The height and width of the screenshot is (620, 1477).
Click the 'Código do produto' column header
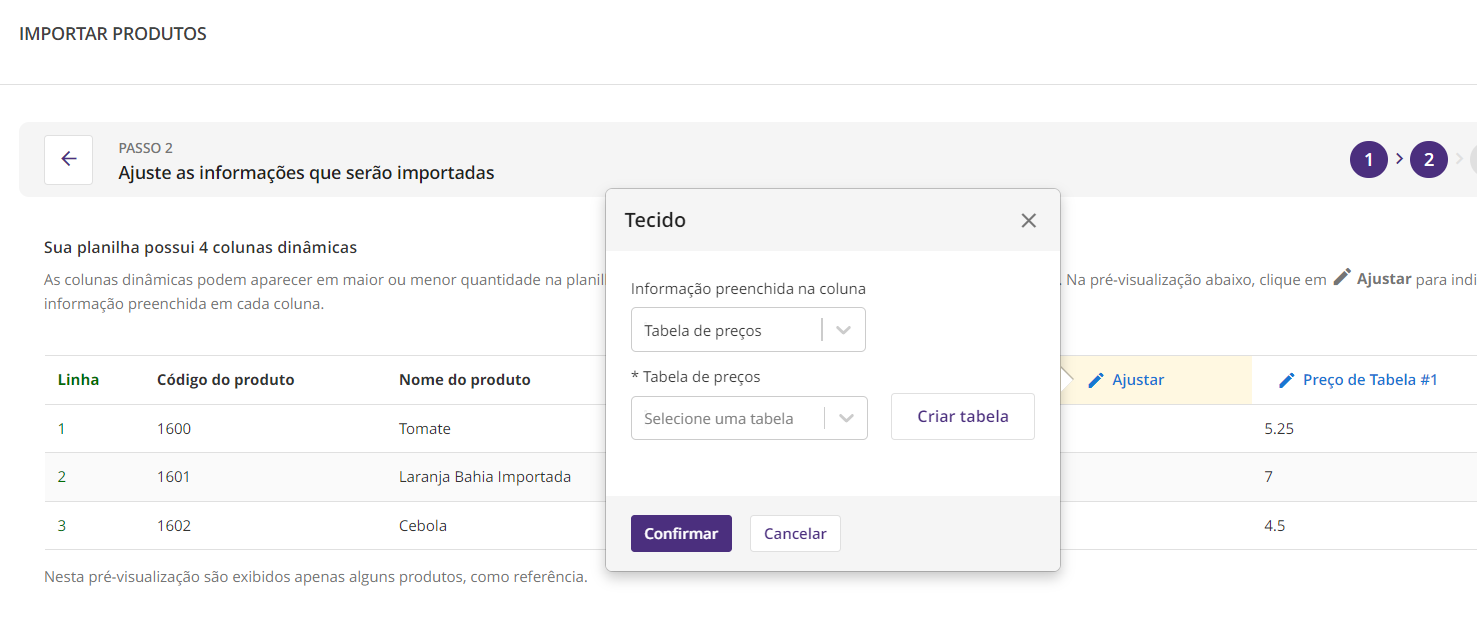(225, 380)
